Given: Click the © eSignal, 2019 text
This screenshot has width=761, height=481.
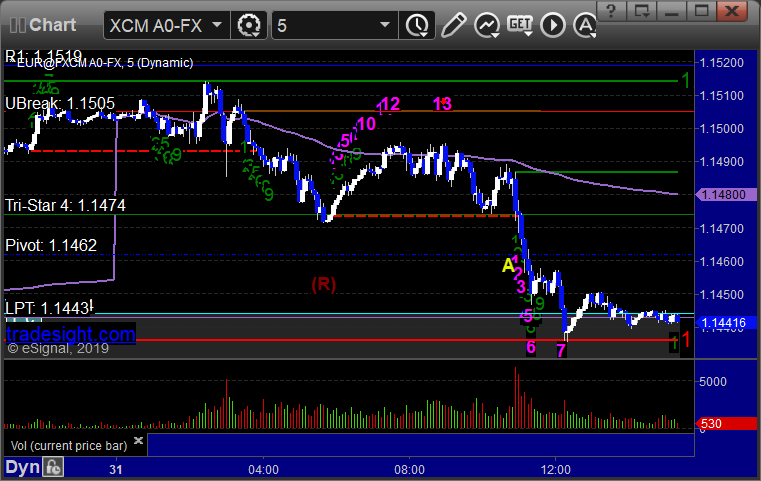Looking at the screenshot, I should [58, 348].
